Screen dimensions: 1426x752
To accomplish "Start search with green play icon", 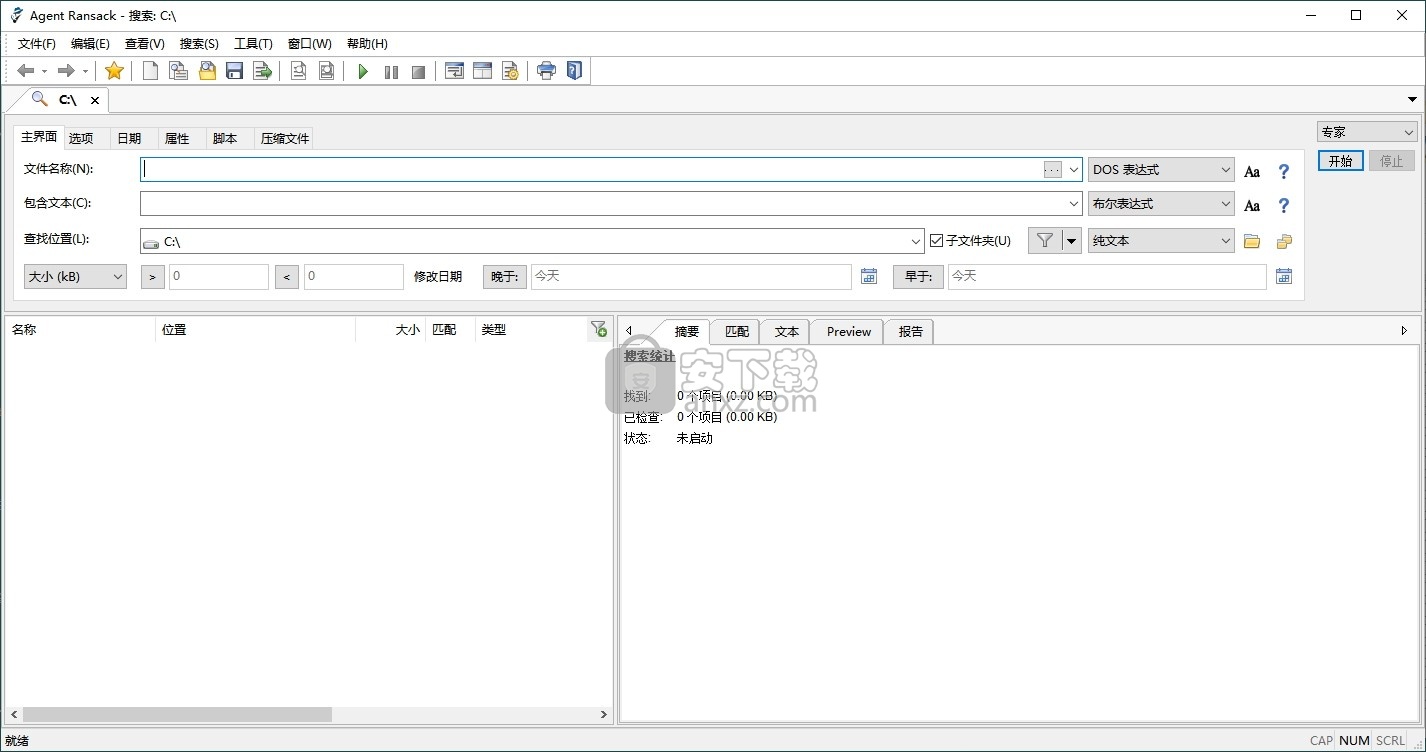I will tap(363, 71).
